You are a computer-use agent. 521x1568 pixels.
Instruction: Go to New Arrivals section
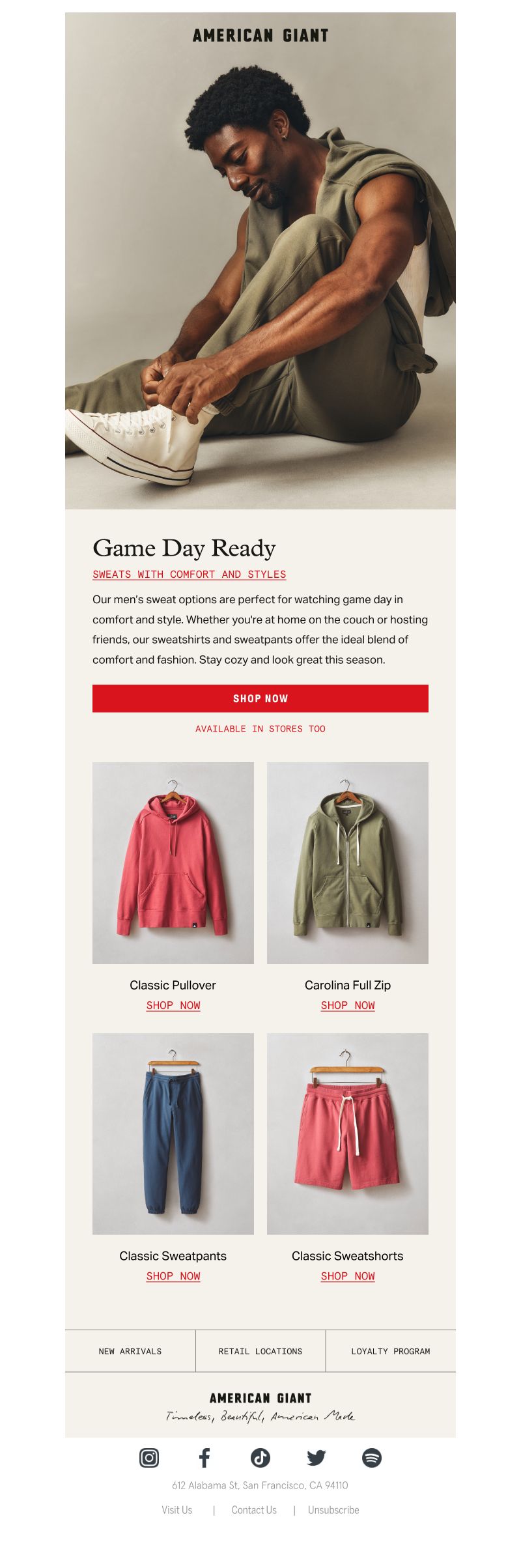click(130, 1351)
